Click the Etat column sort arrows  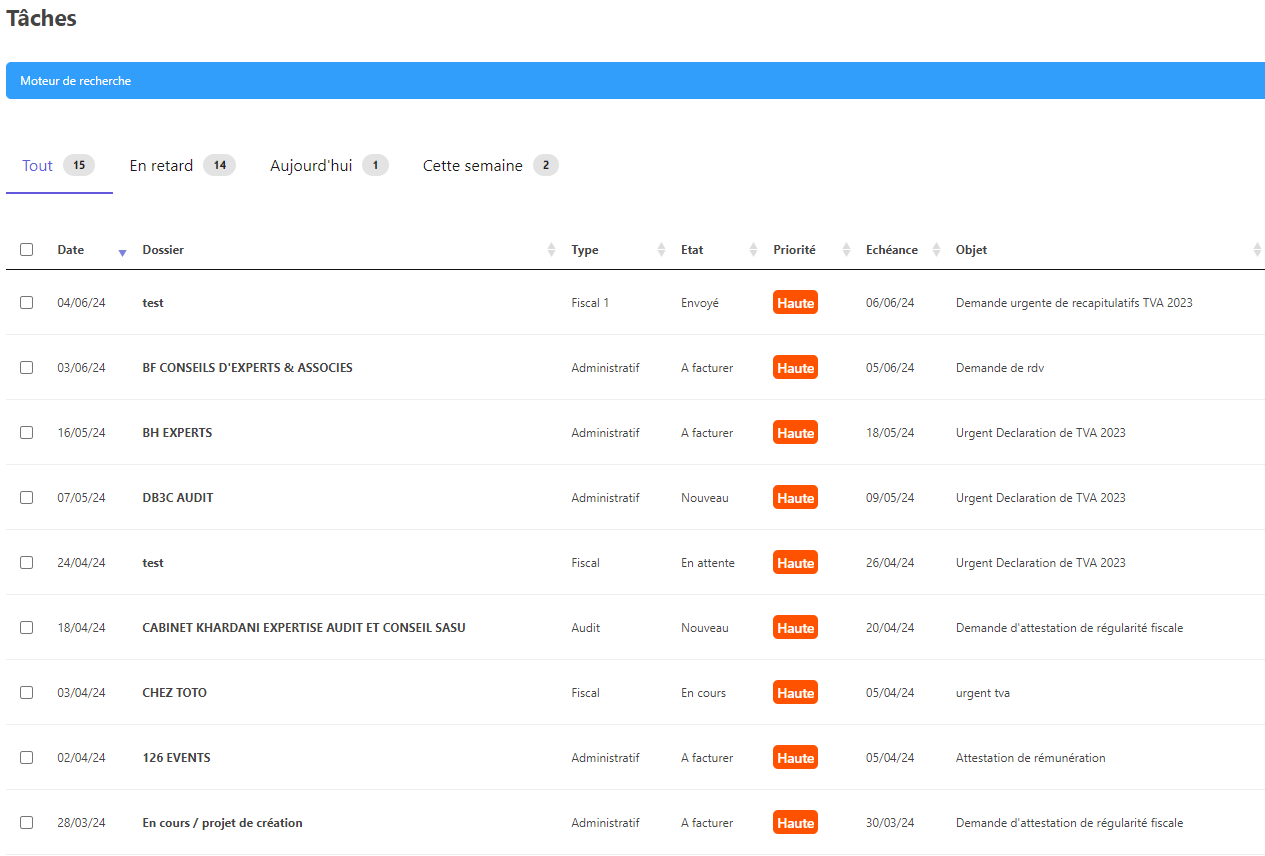[x=753, y=250]
